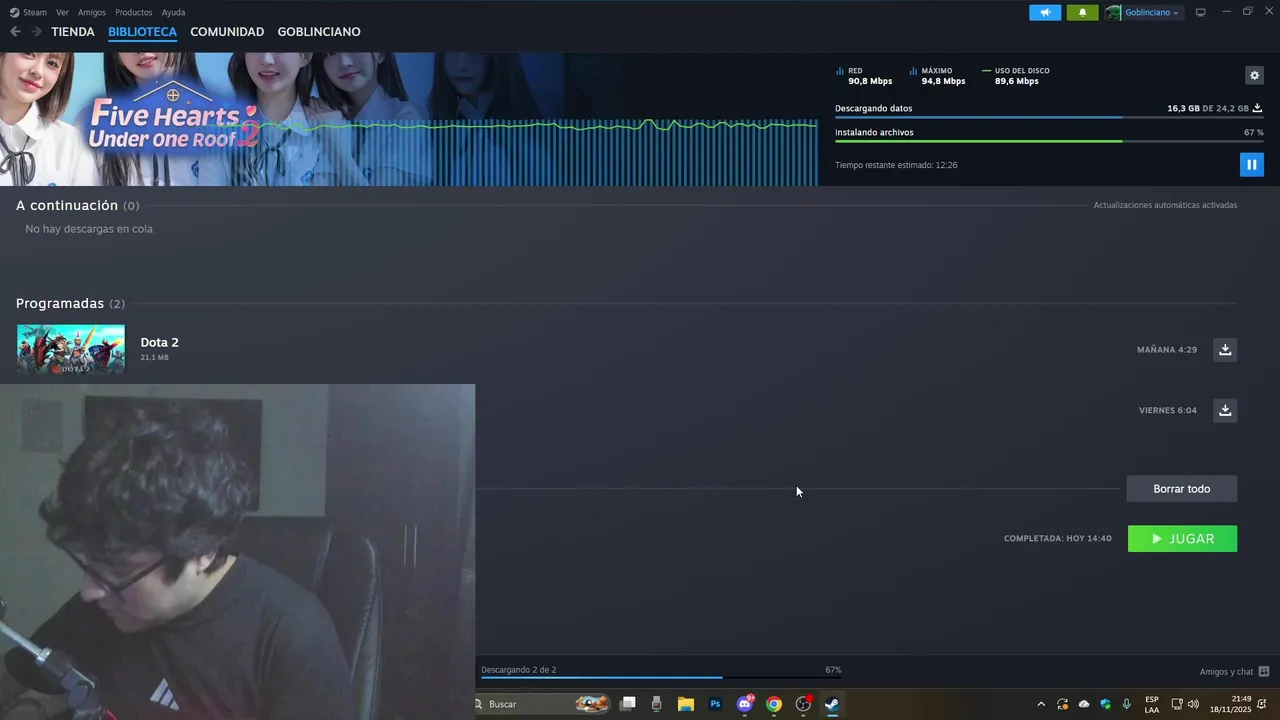Click "COMPLETADA: HOY 14:40" text
The height and width of the screenshot is (720, 1280).
tap(1058, 539)
